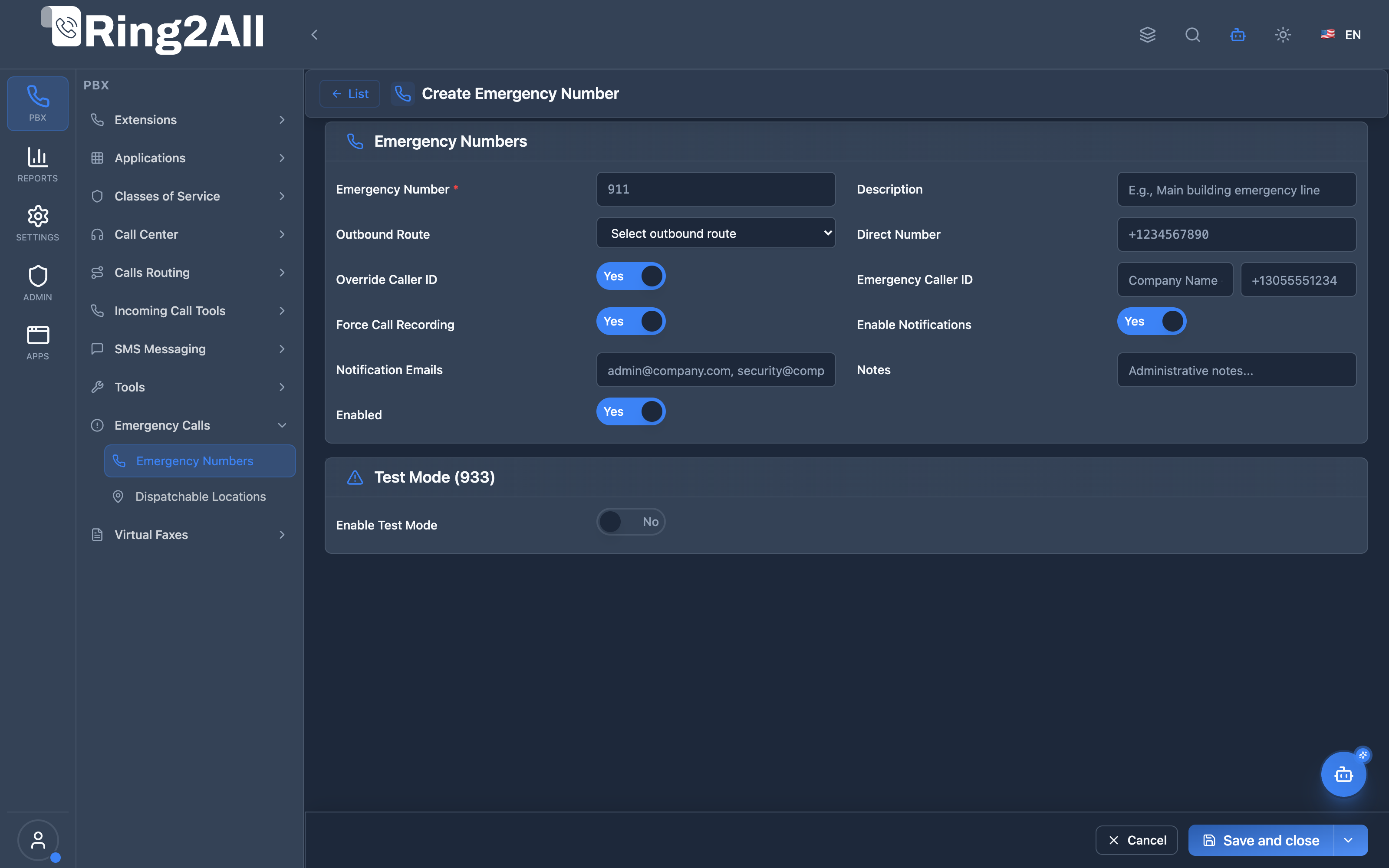Open the PBX section in the rail
The width and height of the screenshot is (1389, 868).
[x=37, y=103]
